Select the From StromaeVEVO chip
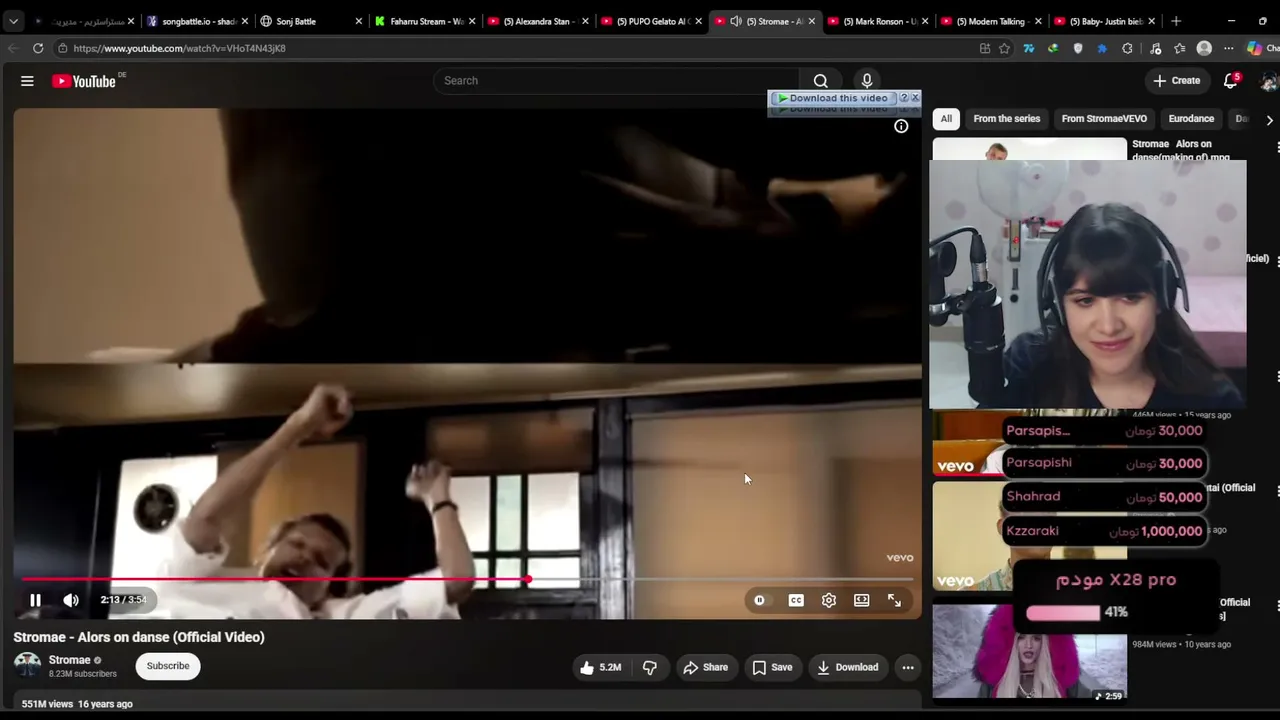Viewport: 1280px width, 720px height. coord(1104,119)
